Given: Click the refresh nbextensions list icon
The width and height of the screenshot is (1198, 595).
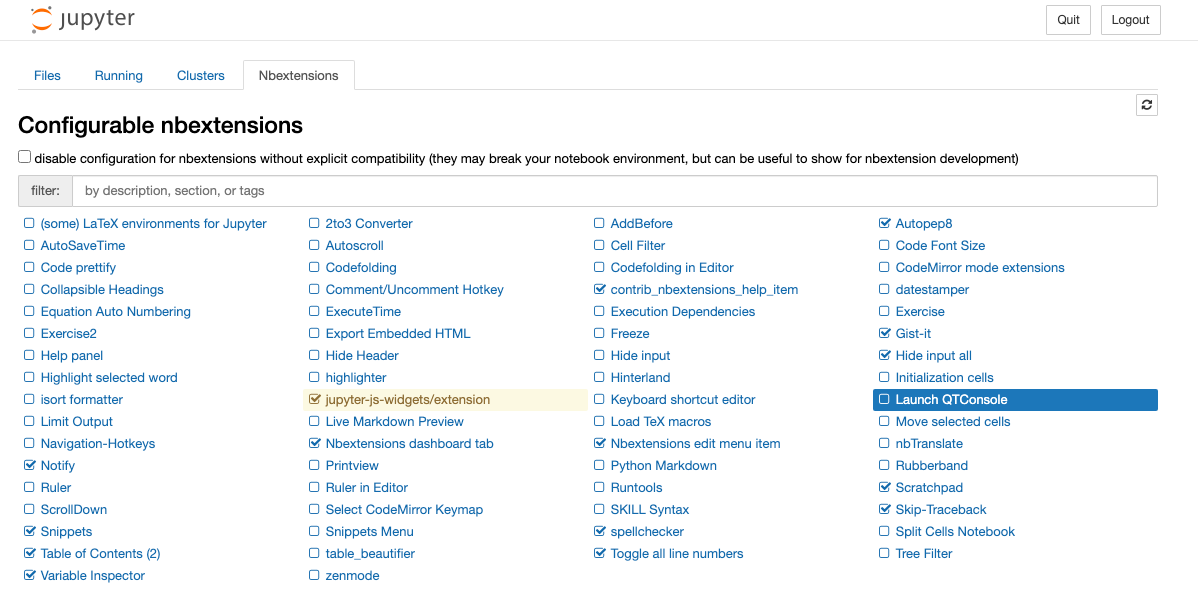Looking at the screenshot, I should click(x=1147, y=105).
